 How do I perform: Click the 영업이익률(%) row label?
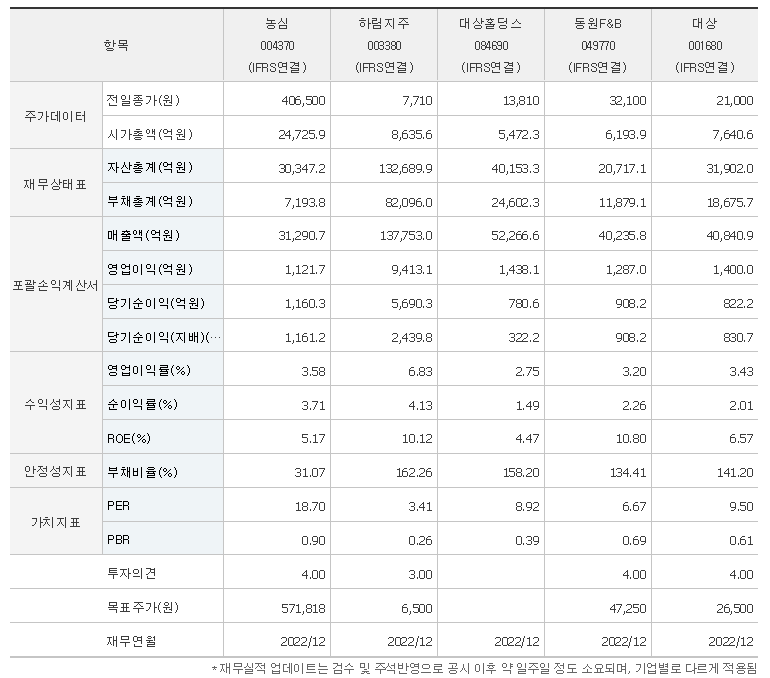[149, 370]
